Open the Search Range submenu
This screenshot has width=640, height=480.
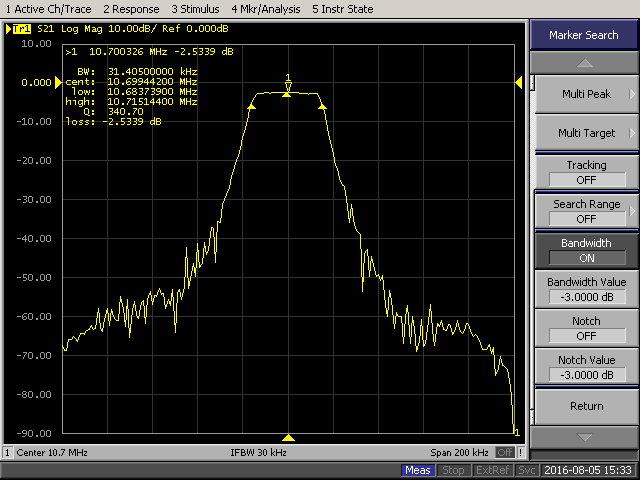(586, 211)
